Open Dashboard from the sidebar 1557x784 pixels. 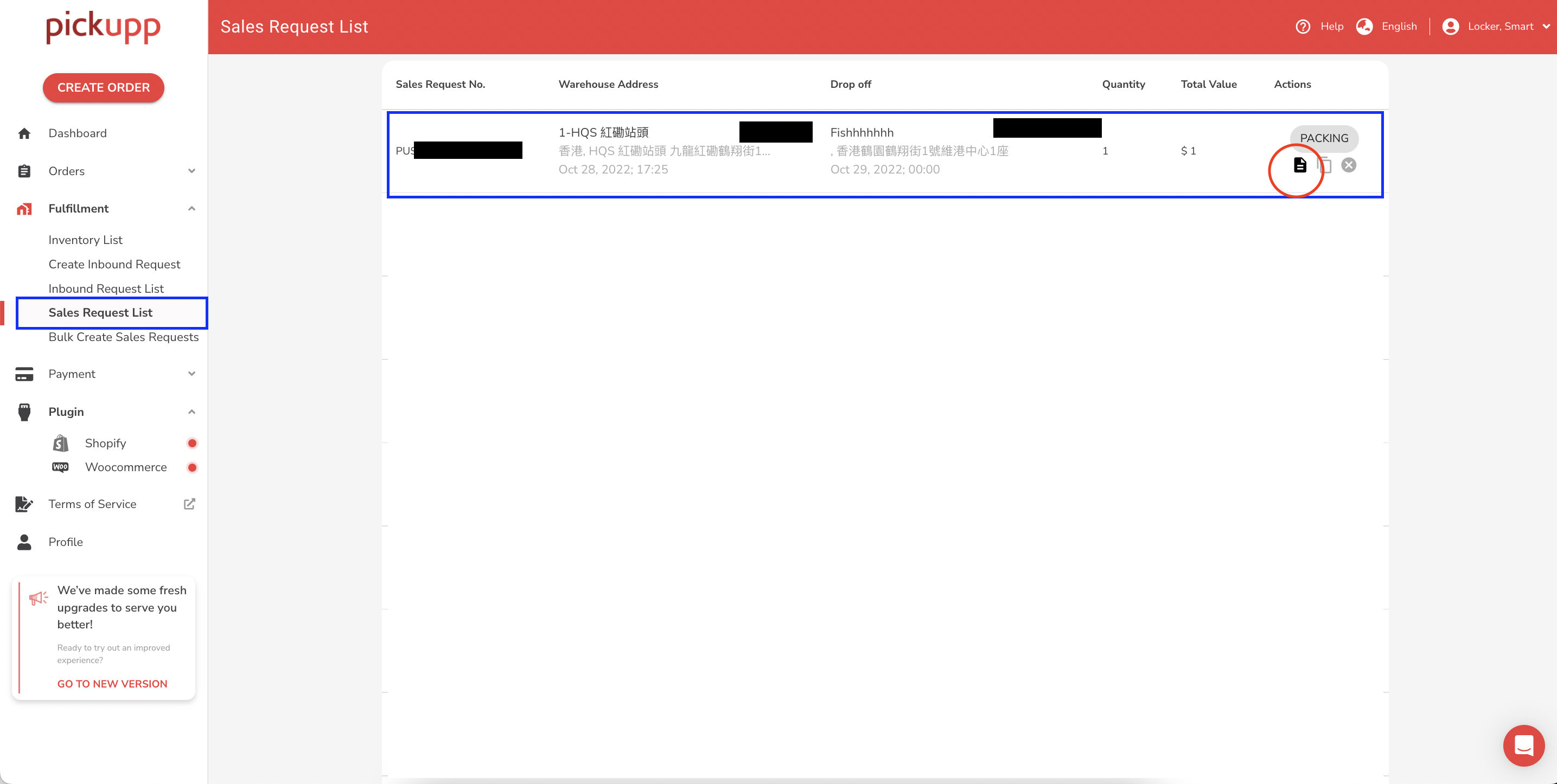coord(78,133)
